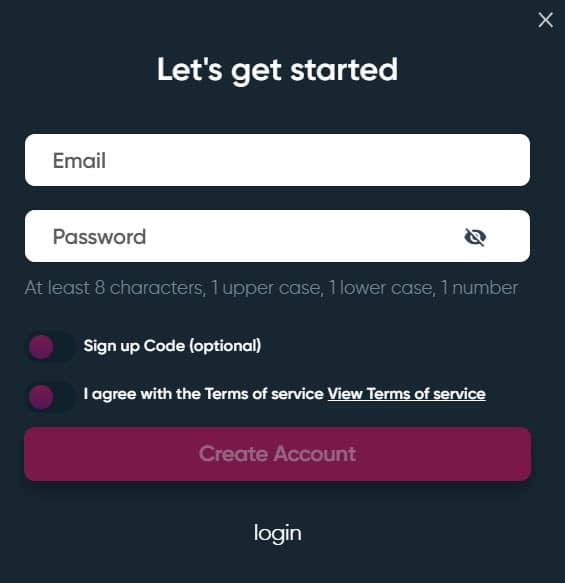Select the Let's get started heading
Screen dimensions: 565x583
pyautogui.click(x=277, y=71)
